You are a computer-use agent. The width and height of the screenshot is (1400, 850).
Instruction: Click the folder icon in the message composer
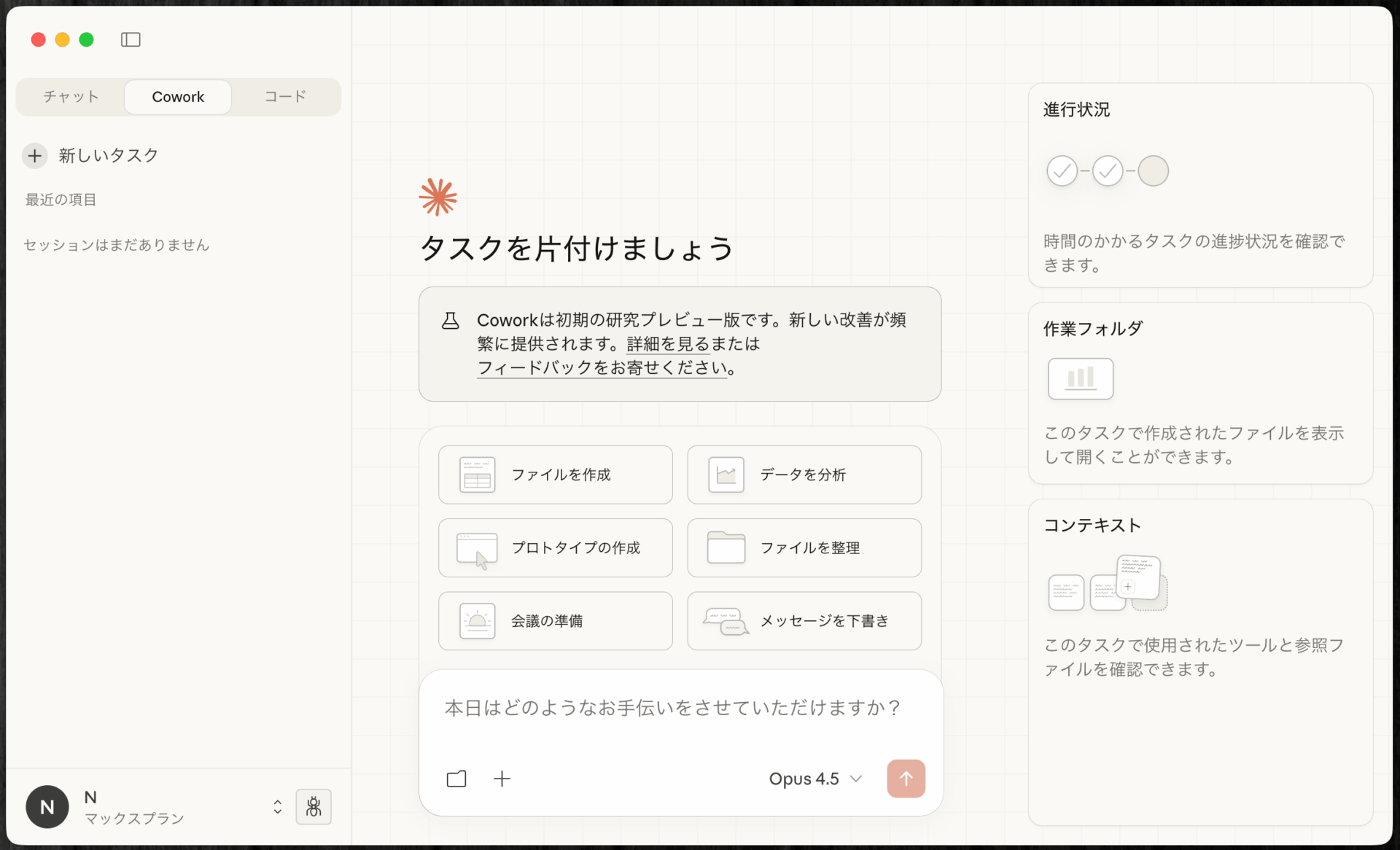click(x=456, y=779)
